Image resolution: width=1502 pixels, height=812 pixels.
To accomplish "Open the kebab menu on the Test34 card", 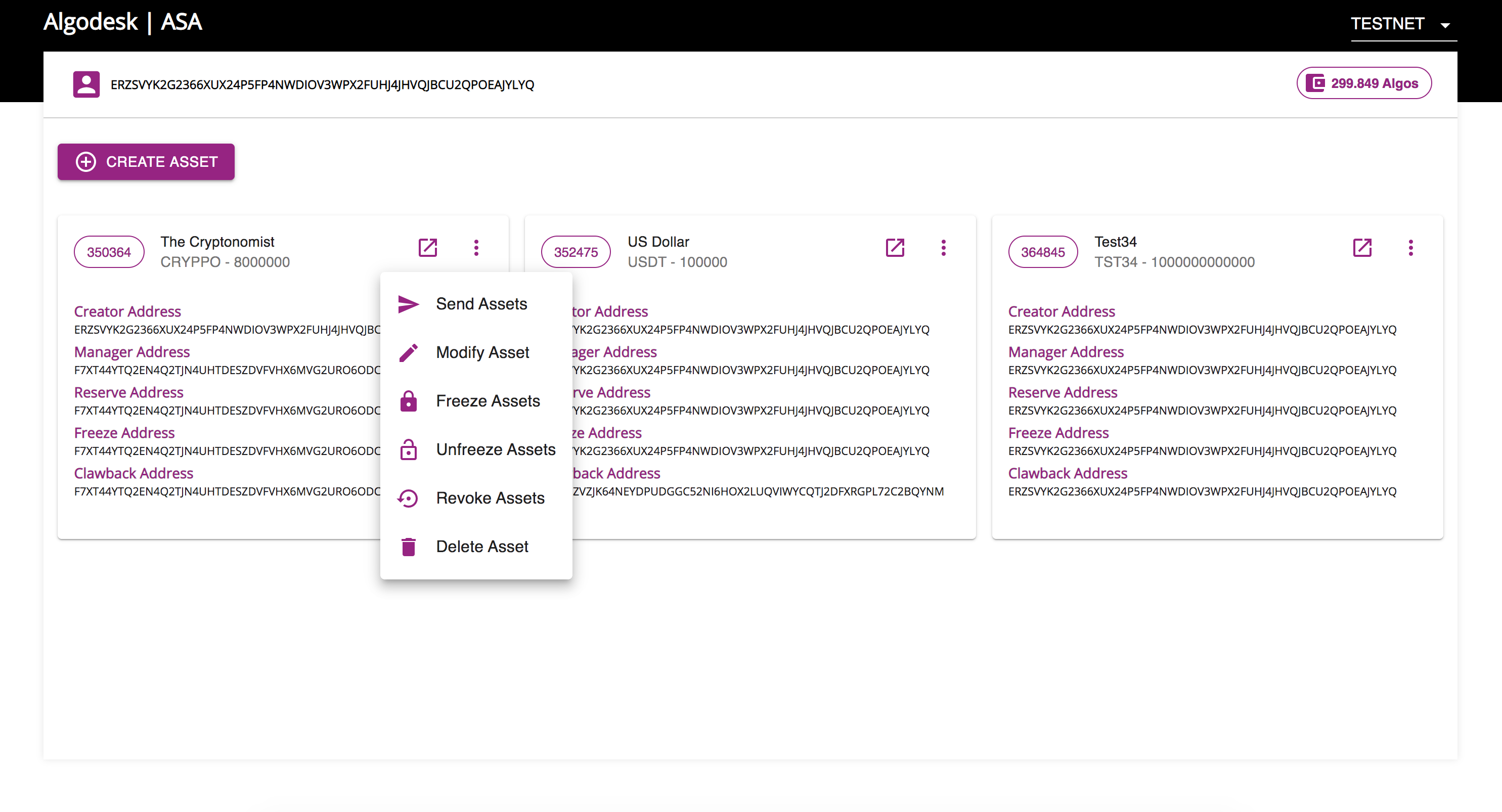I will click(1411, 247).
